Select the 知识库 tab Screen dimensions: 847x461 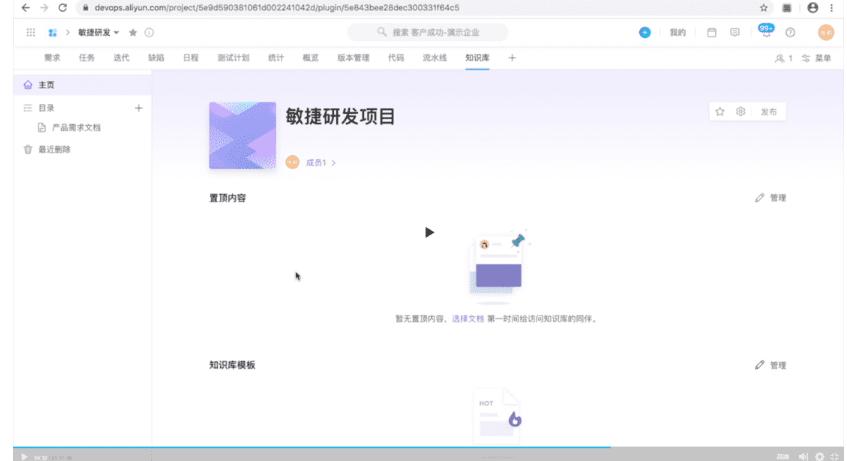click(477, 58)
